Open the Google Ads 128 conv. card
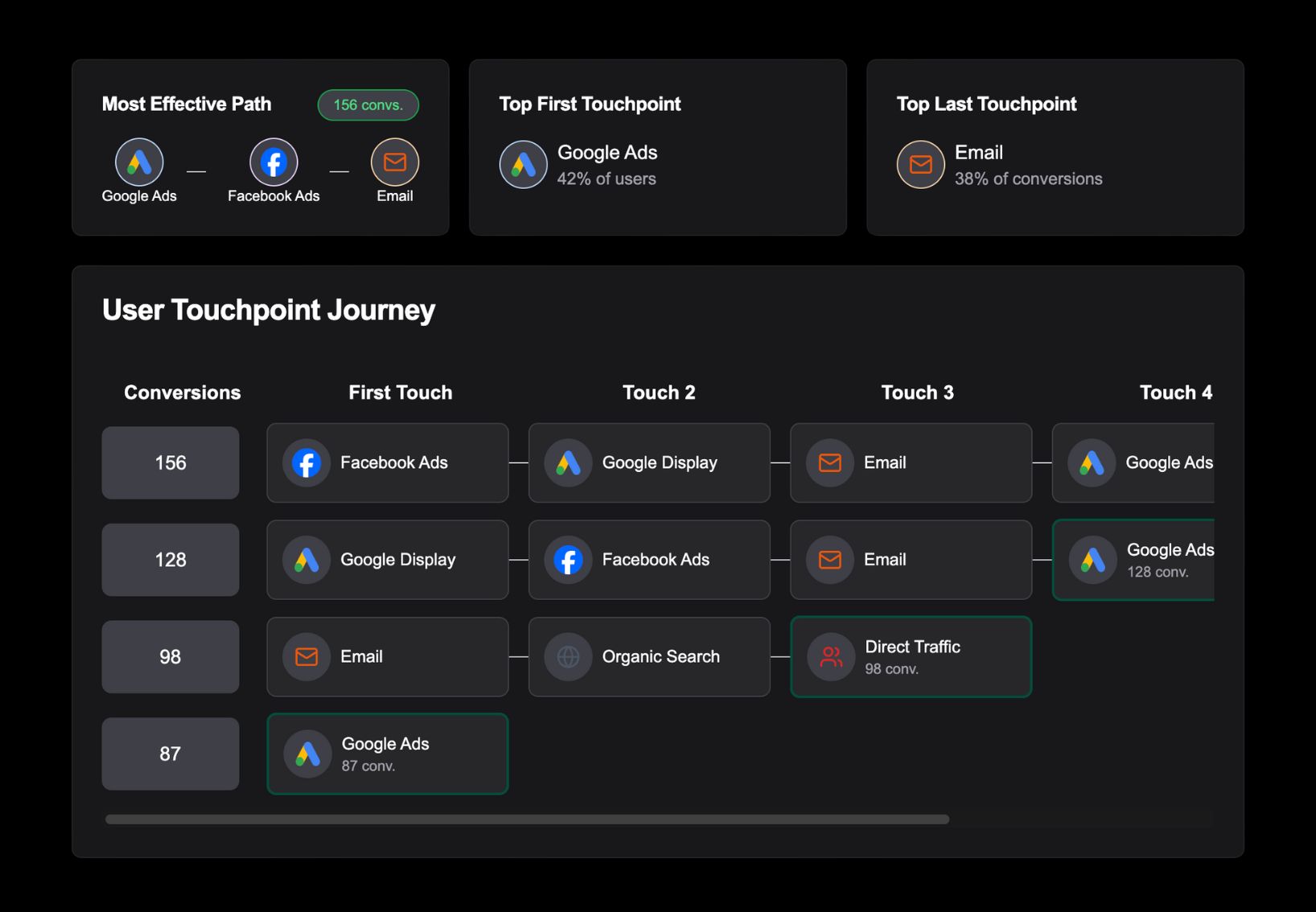 [x=1134, y=561]
